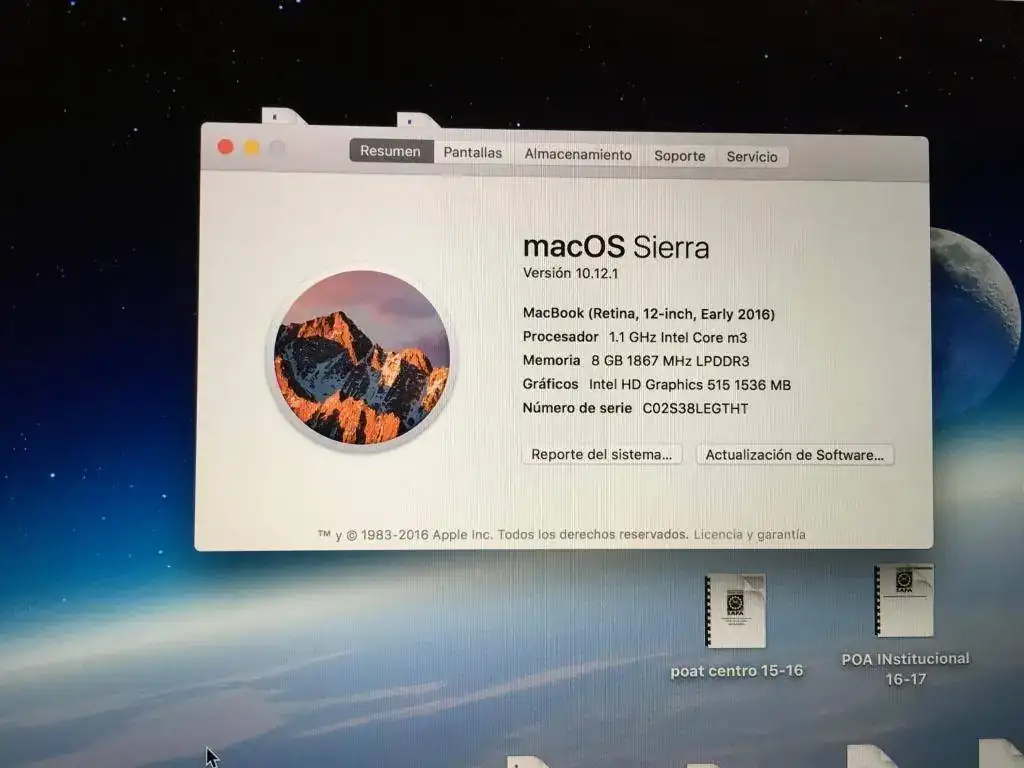
Task: Open the Almacenamiento tab
Action: coord(578,155)
